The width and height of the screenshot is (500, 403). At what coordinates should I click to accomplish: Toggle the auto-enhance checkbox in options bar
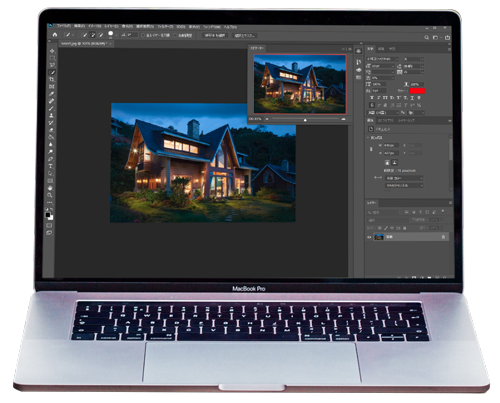click(x=175, y=35)
